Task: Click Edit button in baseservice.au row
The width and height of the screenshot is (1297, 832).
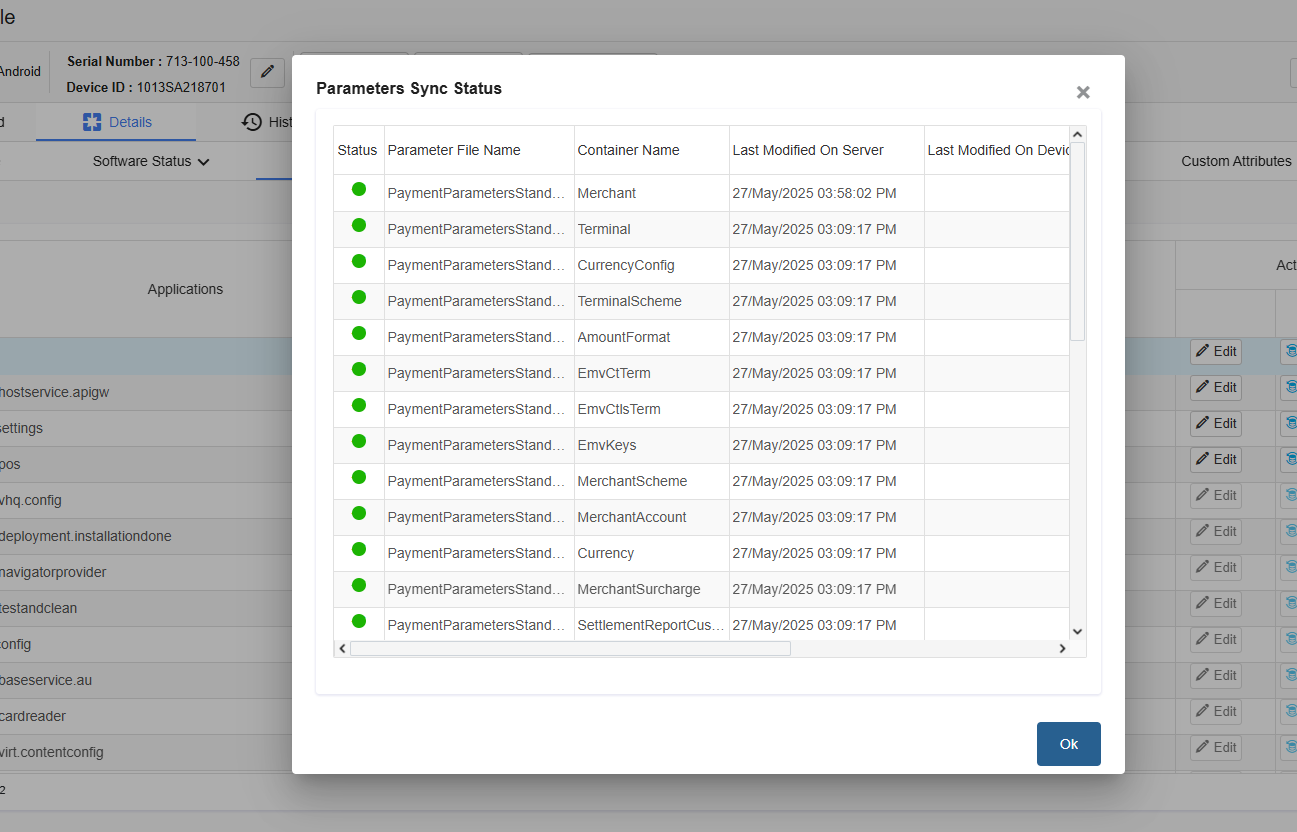Action: [1216, 675]
